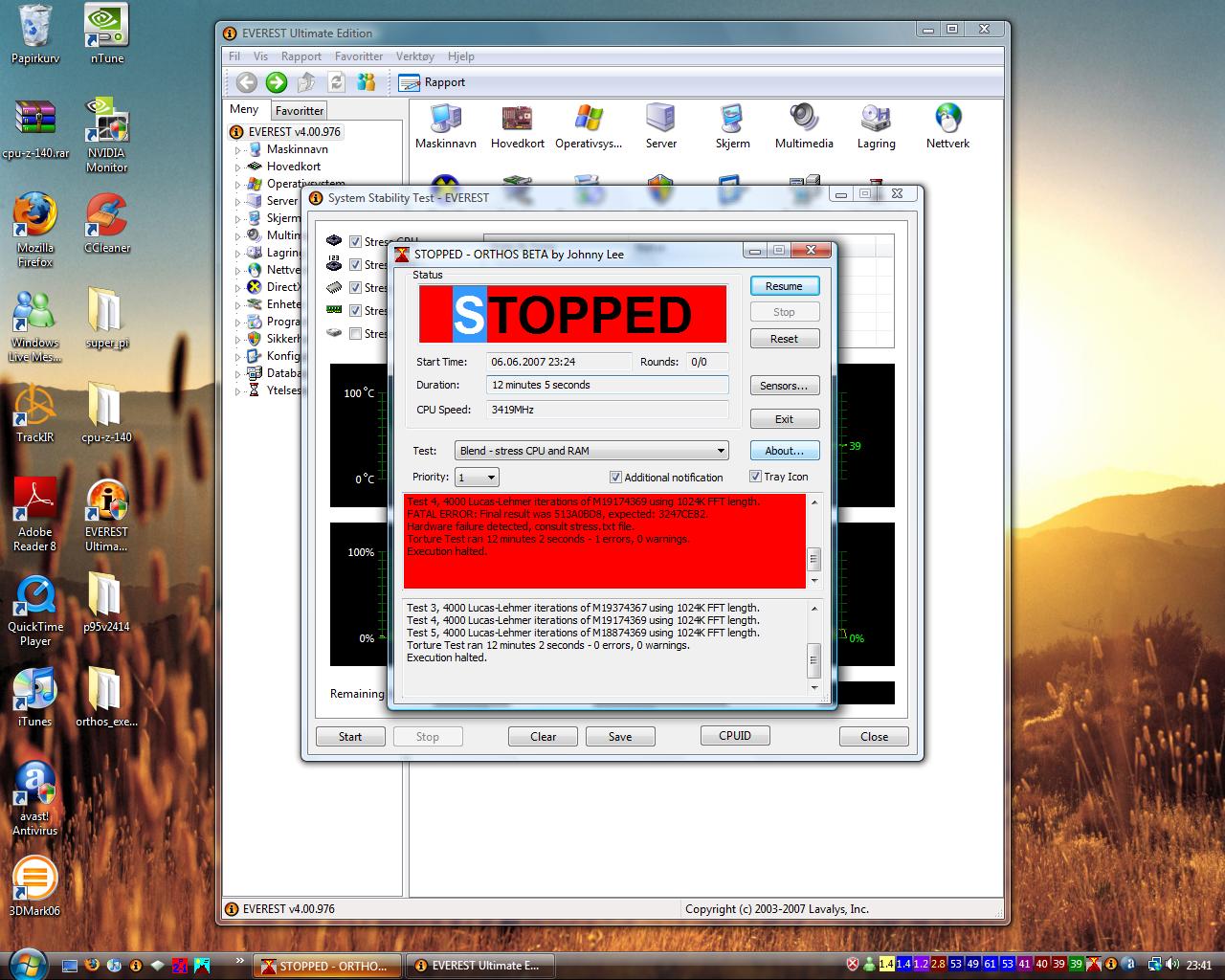
Task: Open the Priority dropdown
Action: coord(477,478)
